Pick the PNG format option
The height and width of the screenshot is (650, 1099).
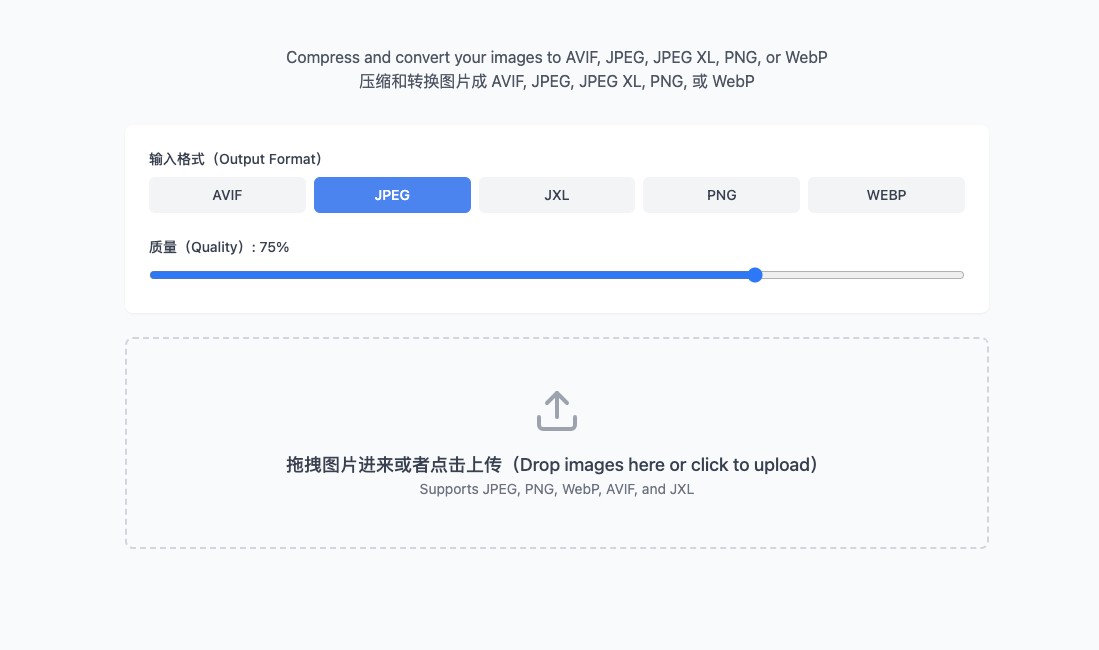tap(721, 195)
